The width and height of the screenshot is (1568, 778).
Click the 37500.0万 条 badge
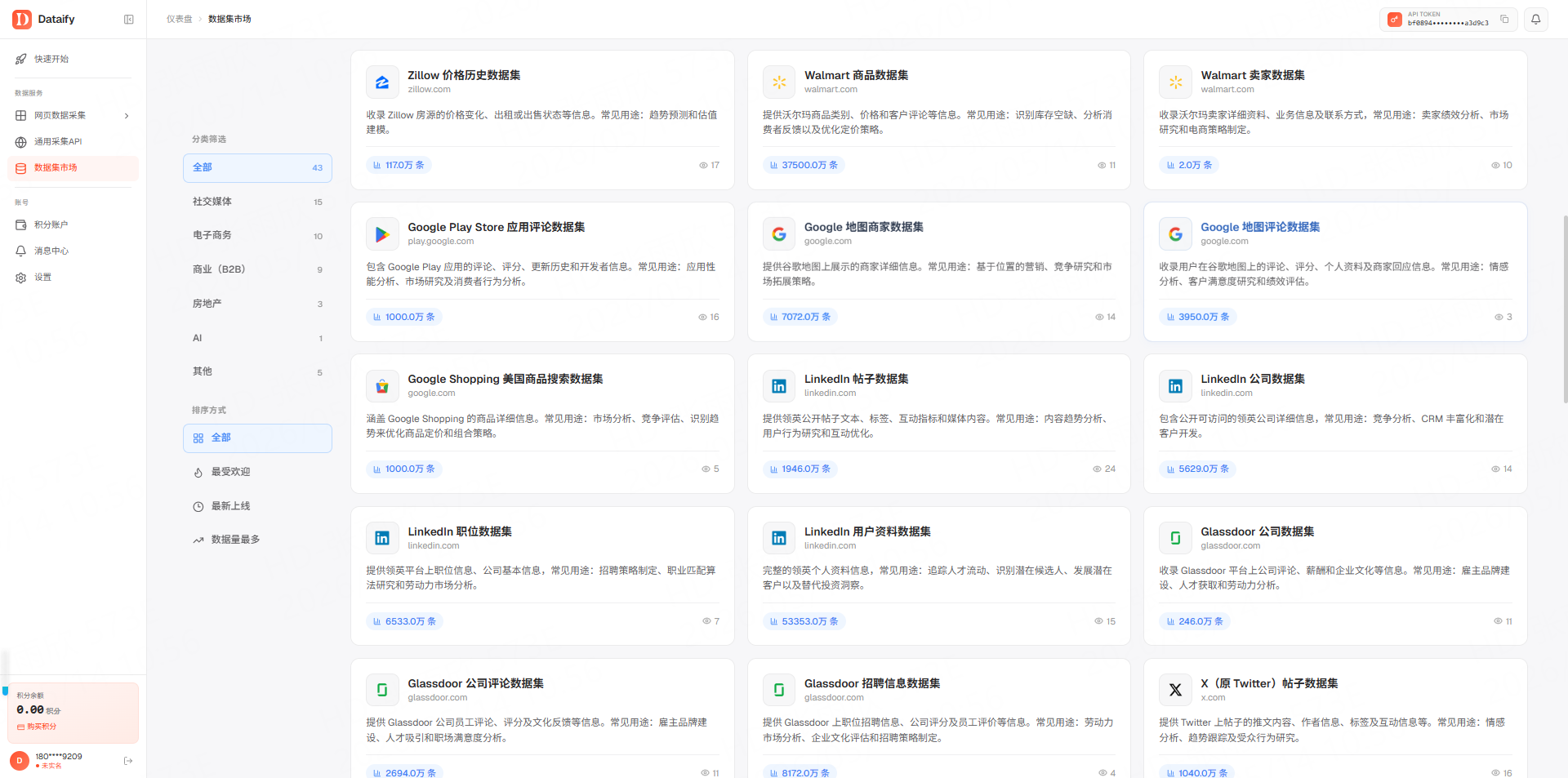tap(804, 165)
